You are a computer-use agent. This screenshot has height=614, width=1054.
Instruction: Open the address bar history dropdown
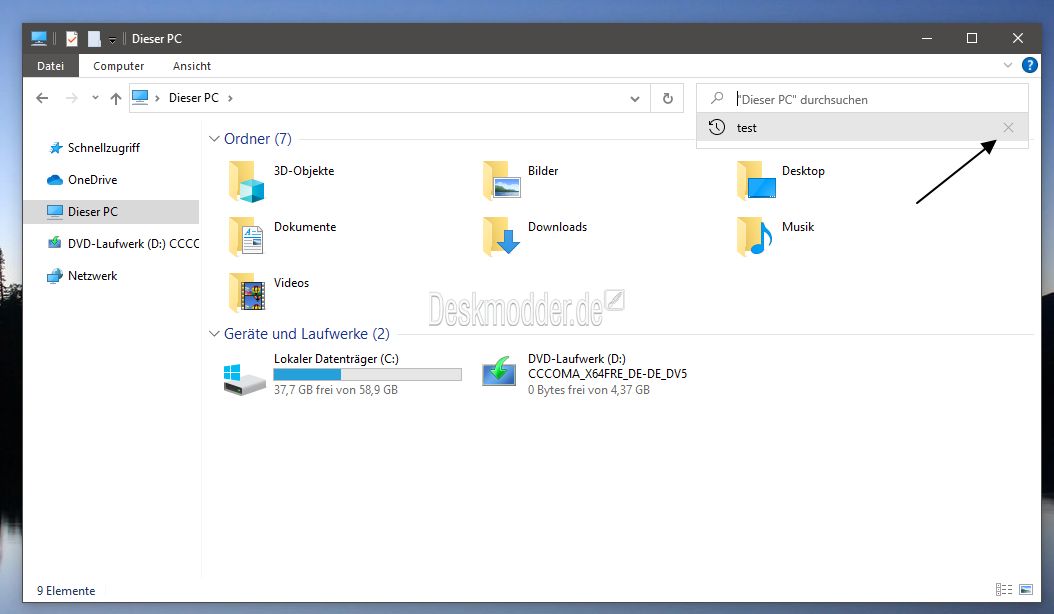(635, 99)
